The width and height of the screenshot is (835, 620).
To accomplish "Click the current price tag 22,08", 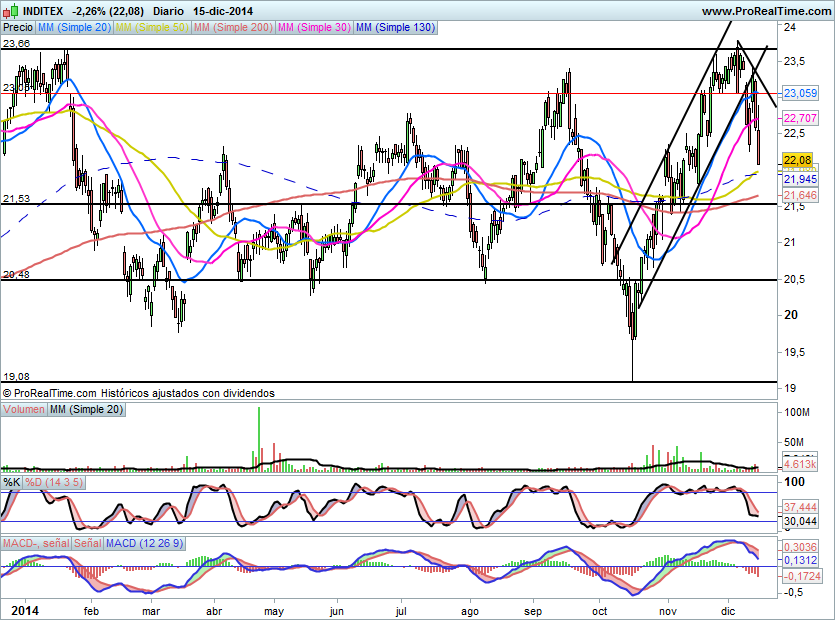I will click(x=798, y=160).
